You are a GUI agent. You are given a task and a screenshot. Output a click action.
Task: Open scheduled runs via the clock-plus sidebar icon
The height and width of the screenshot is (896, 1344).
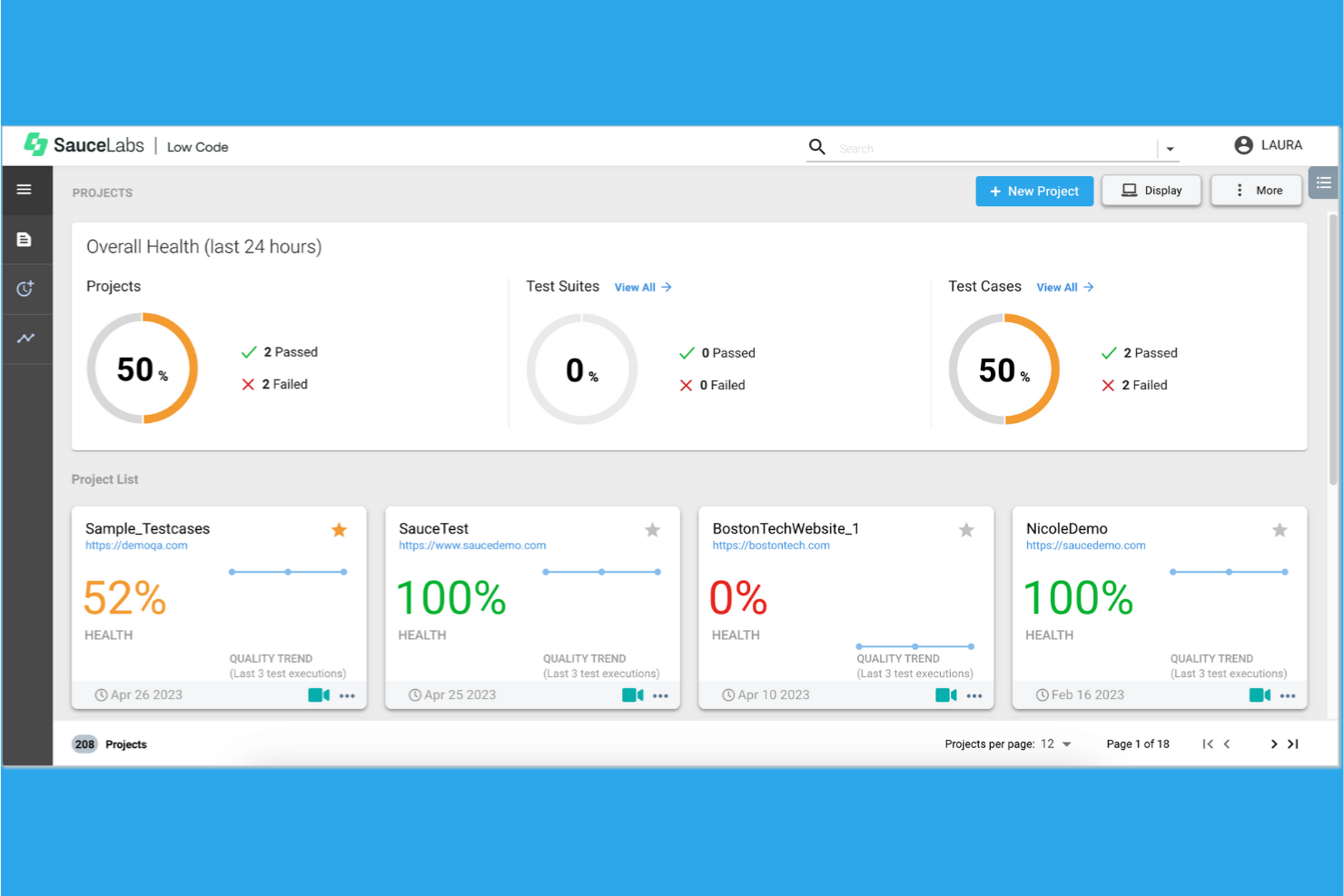[x=24, y=289]
